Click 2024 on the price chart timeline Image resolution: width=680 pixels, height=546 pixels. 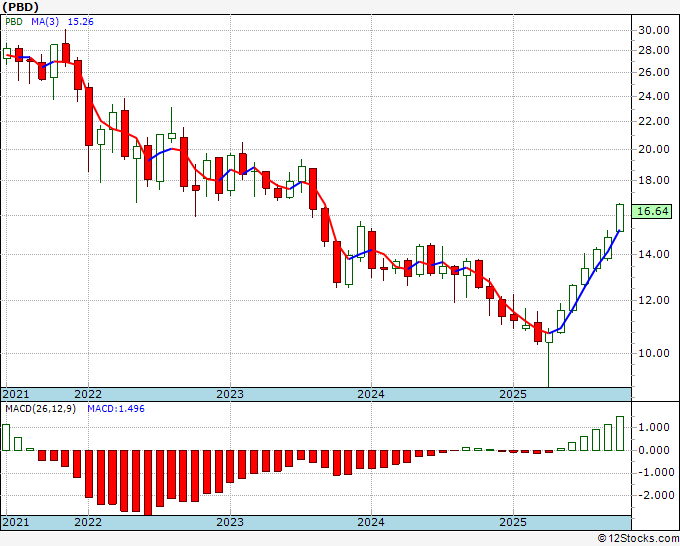point(371,394)
